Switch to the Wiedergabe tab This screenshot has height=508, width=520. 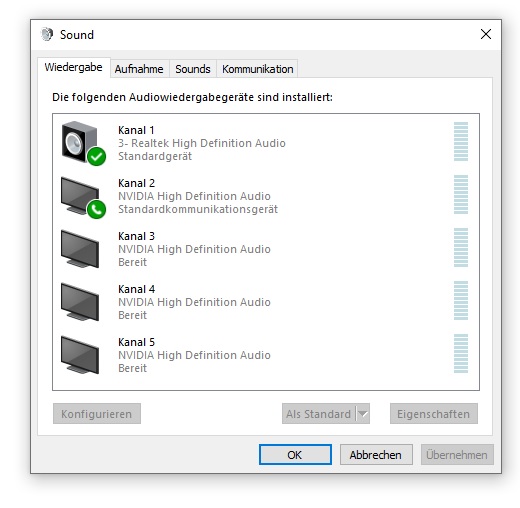(73, 67)
